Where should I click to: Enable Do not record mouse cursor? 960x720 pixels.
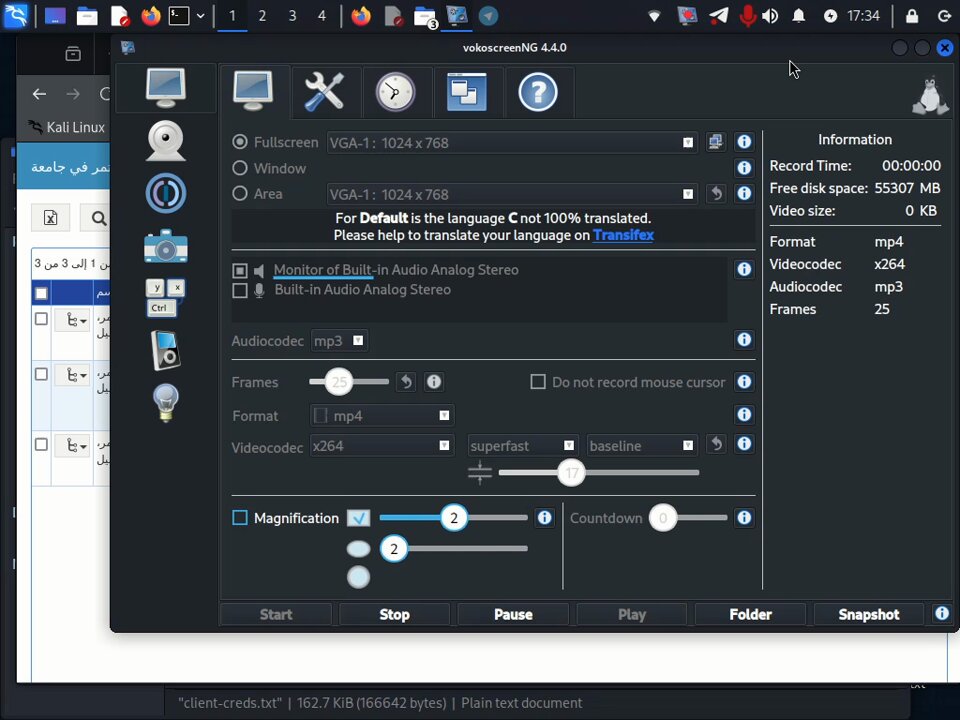[x=538, y=382]
